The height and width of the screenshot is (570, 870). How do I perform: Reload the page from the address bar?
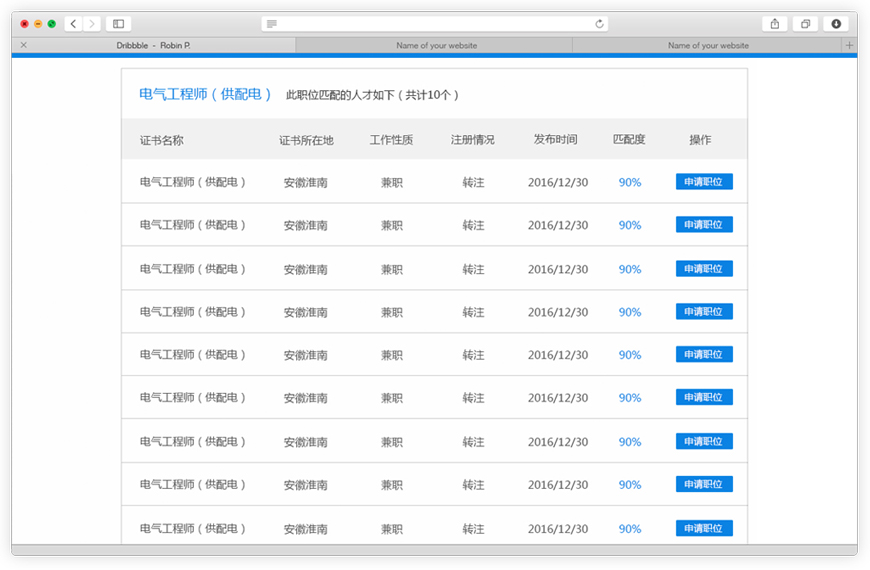pyautogui.click(x=599, y=24)
